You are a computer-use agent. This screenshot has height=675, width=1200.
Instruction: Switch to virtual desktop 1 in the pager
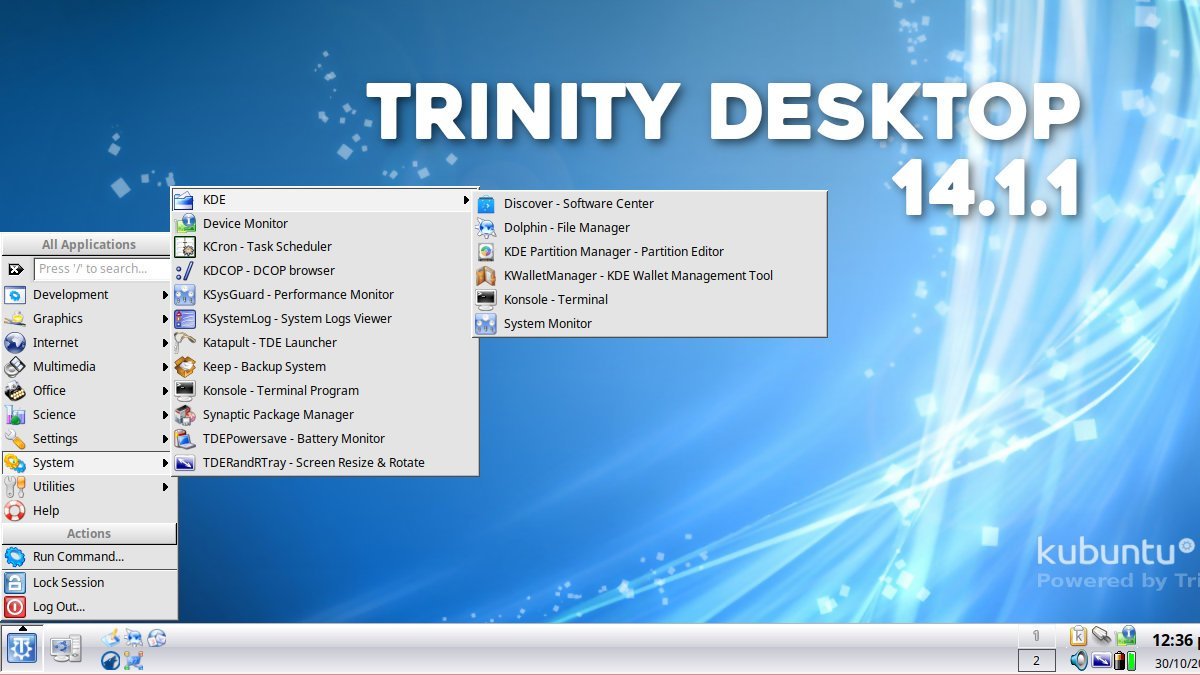(1037, 635)
